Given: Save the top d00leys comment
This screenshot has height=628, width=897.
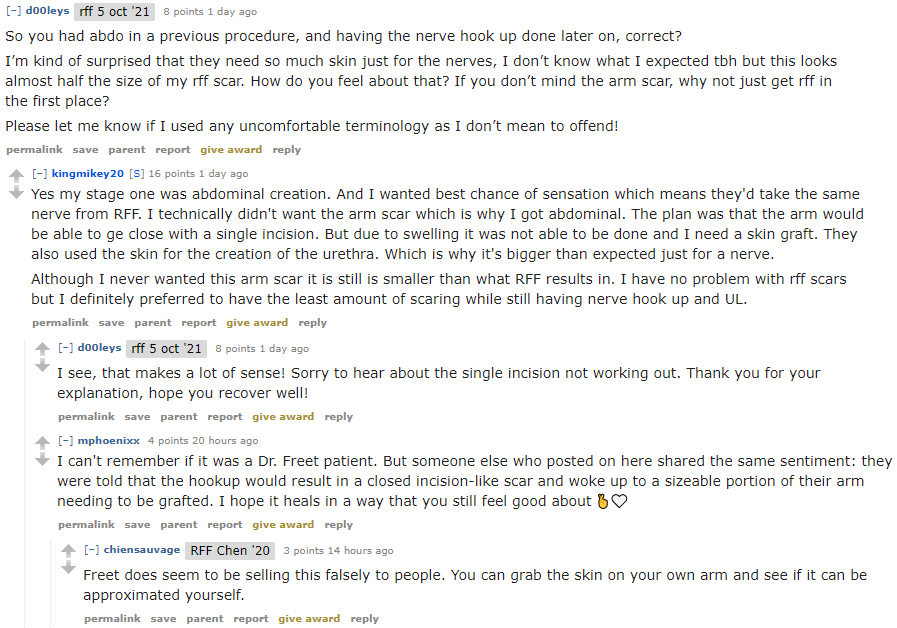Looking at the screenshot, I should 85,150.
